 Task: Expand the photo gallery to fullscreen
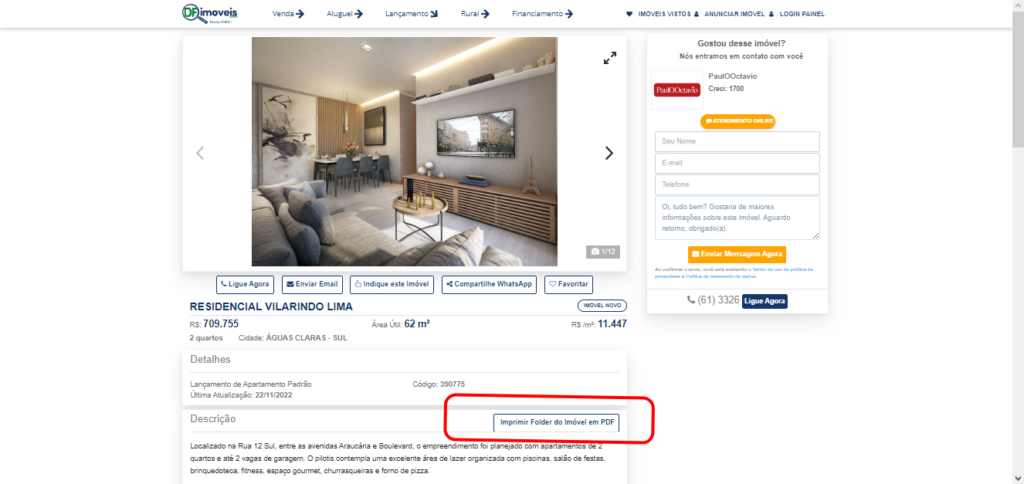pos(610,58)
